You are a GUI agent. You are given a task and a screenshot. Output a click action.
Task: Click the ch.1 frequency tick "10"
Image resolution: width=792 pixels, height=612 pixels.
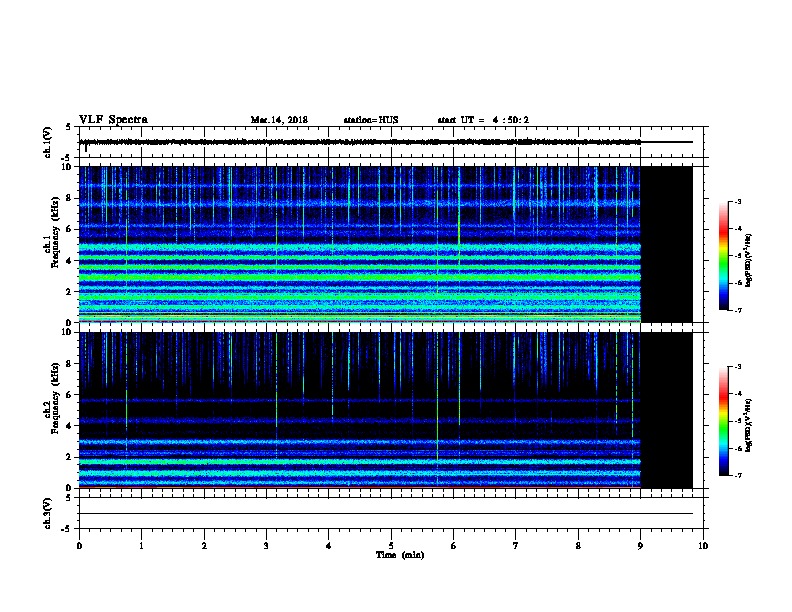pyautogui.click(x=67, y=167)
